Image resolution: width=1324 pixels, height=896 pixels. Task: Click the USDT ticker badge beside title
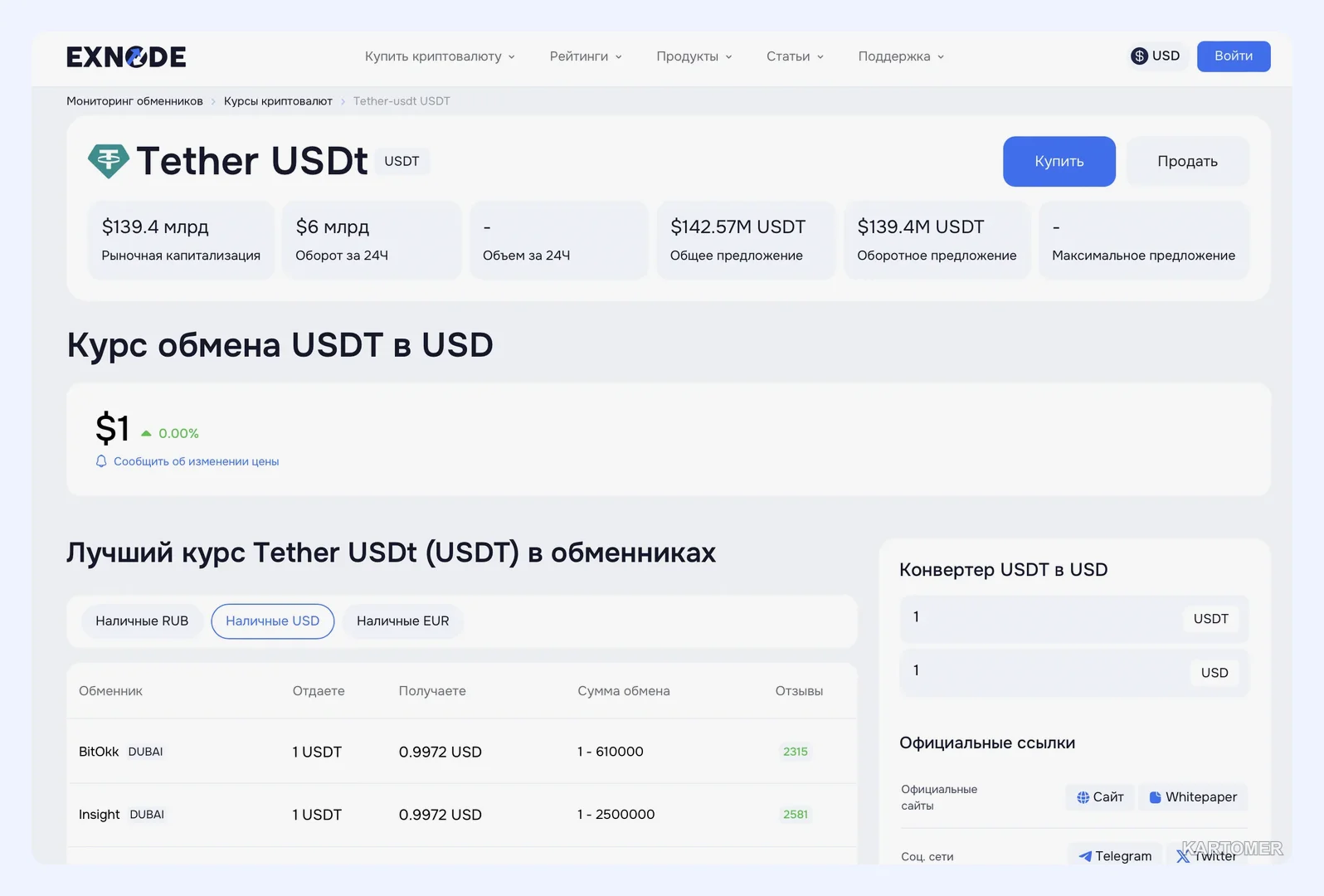pyautogui.click(x=402, y=162)
